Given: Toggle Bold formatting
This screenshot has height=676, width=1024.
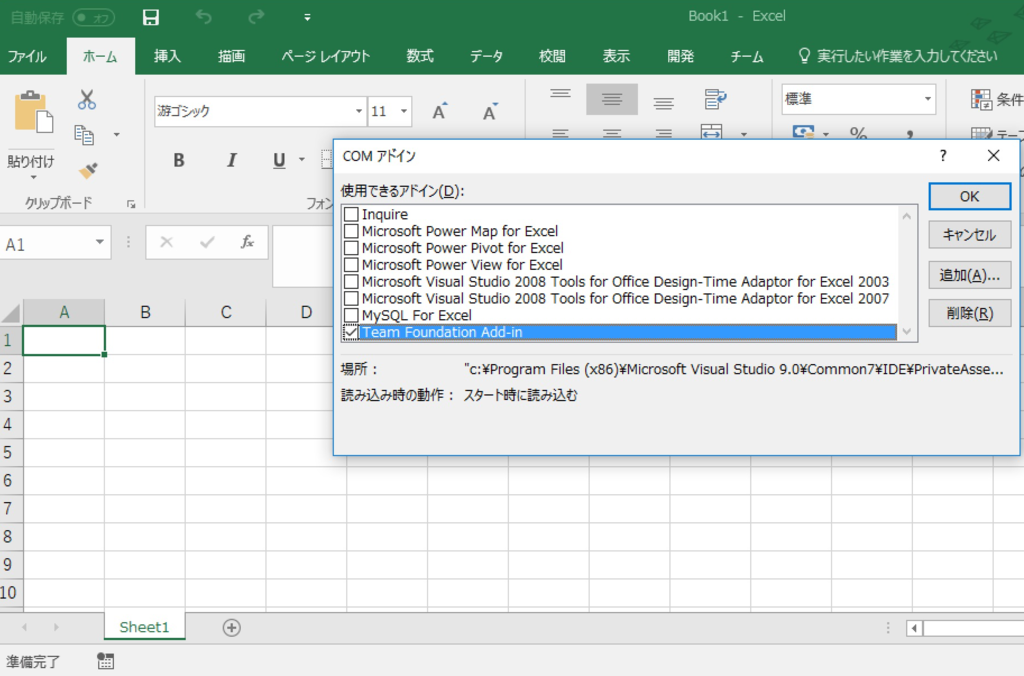Looking at the screenshot, I should (x=178, y=160).
